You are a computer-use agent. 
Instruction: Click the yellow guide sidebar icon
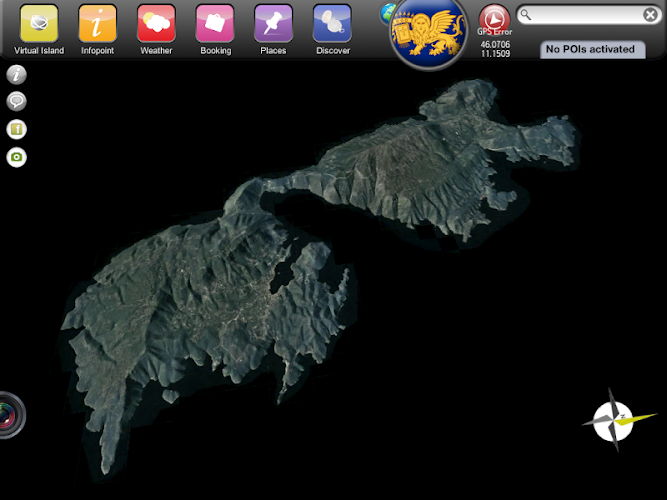point(17,129)
